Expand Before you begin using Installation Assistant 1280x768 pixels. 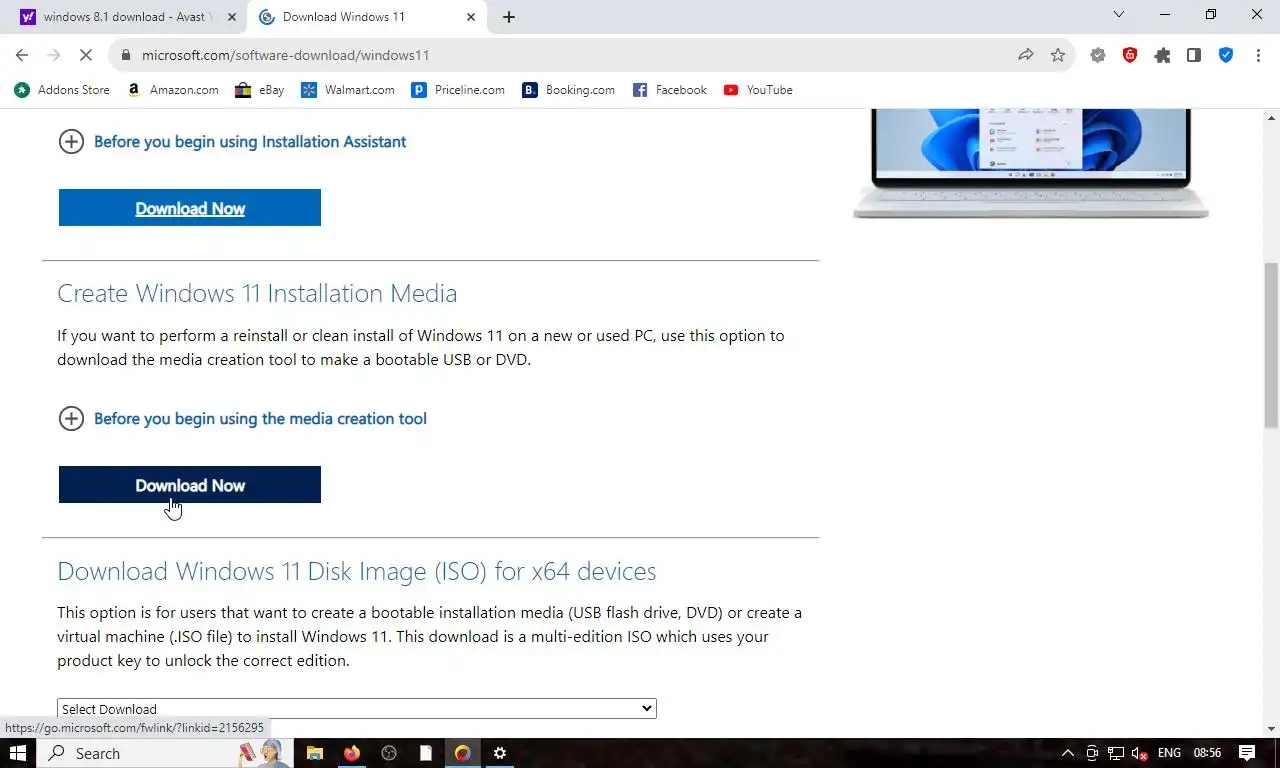coord(233,142)
